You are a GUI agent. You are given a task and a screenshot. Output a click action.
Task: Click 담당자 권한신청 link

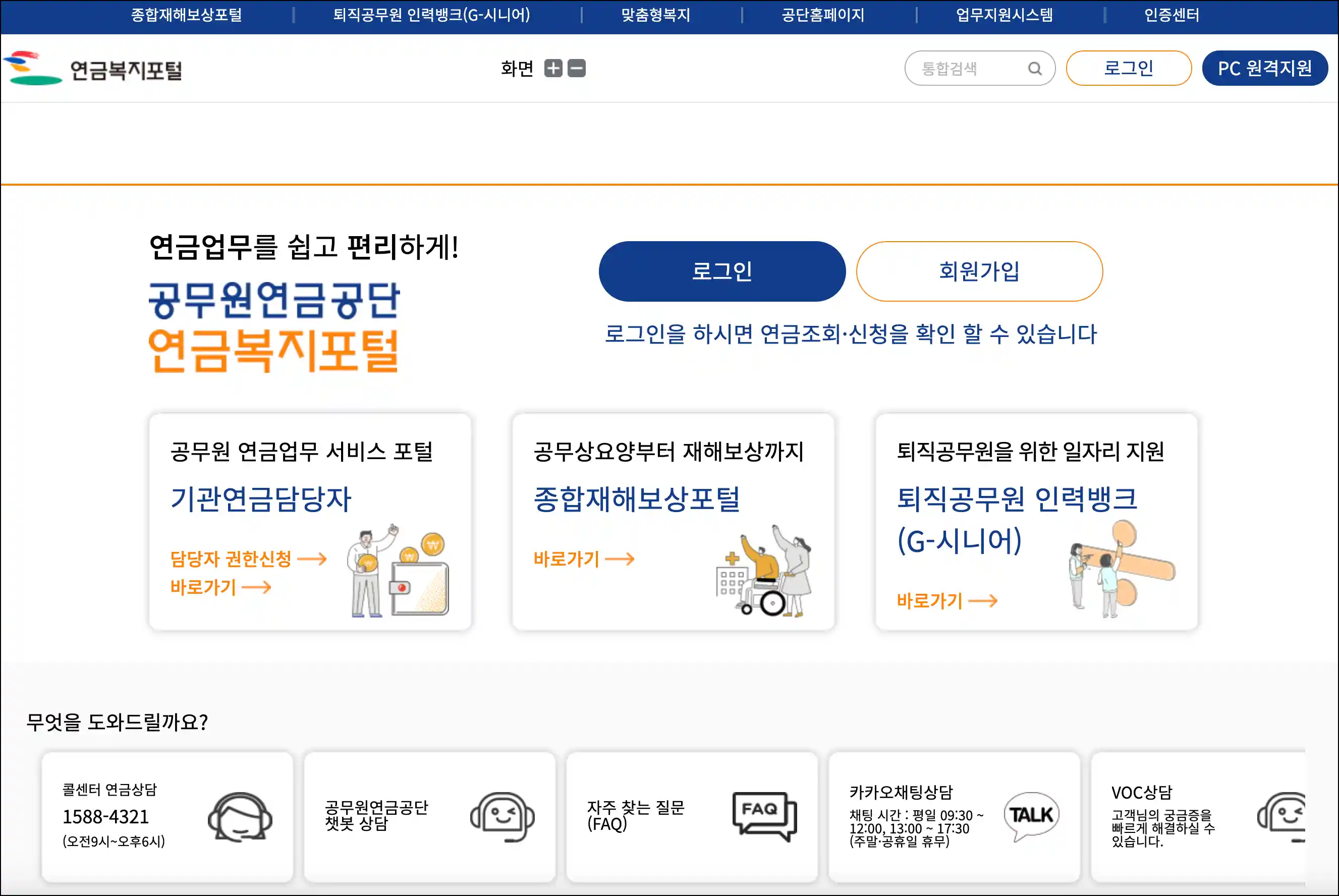click(x=248, y=559)
